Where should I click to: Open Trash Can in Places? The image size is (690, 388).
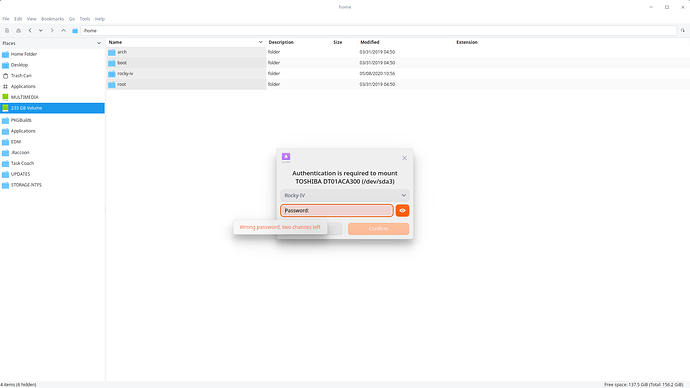[x=21, y=76]
